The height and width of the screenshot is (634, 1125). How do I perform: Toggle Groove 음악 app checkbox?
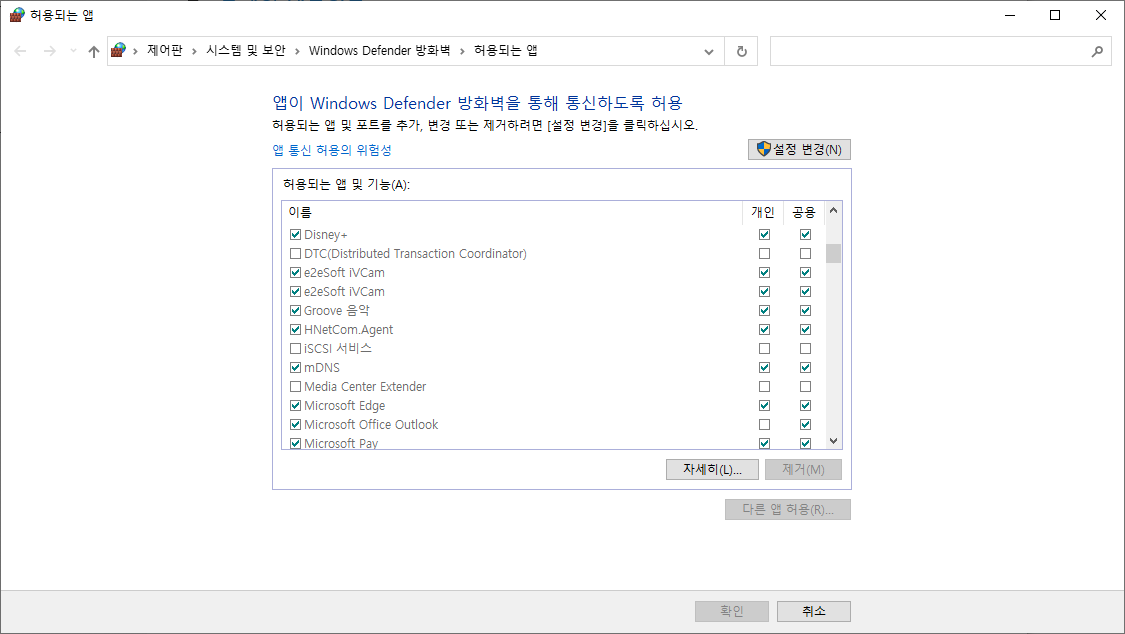click(296, 311)
